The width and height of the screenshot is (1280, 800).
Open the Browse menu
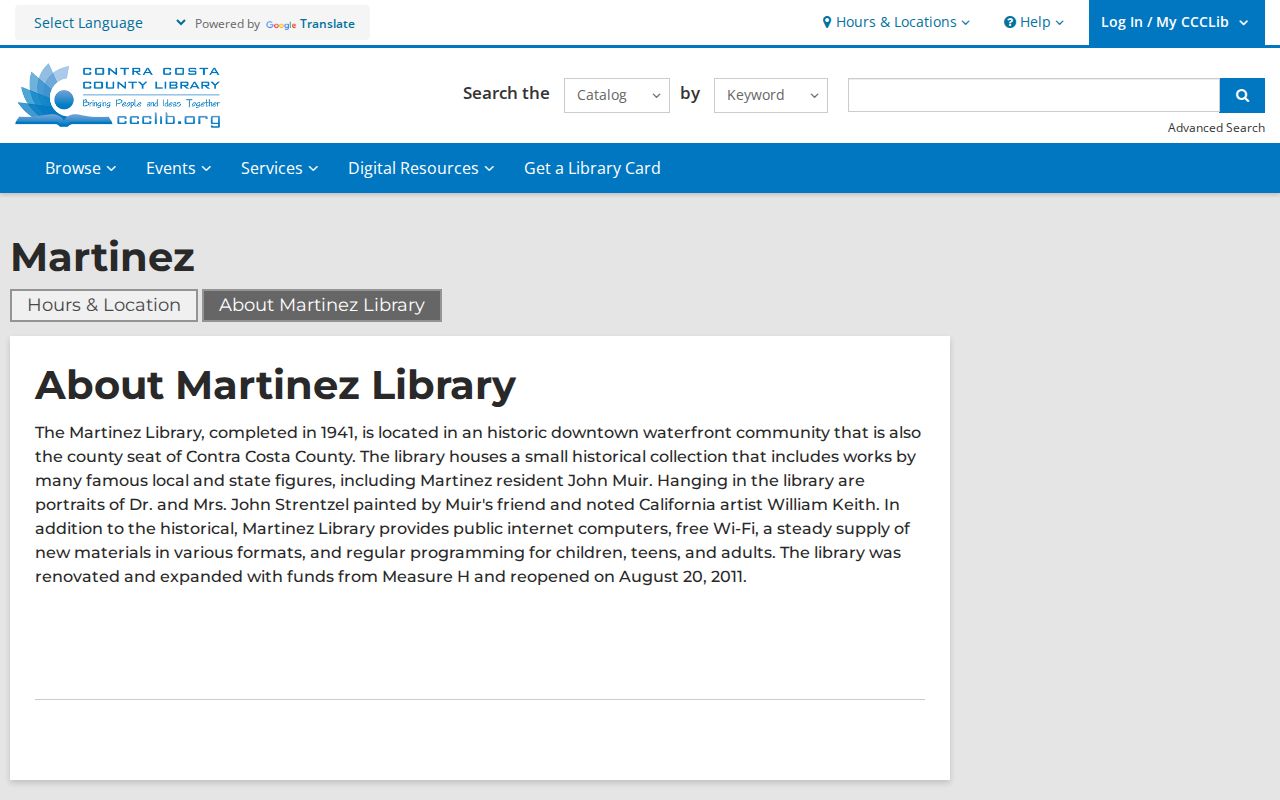point(81,168)
